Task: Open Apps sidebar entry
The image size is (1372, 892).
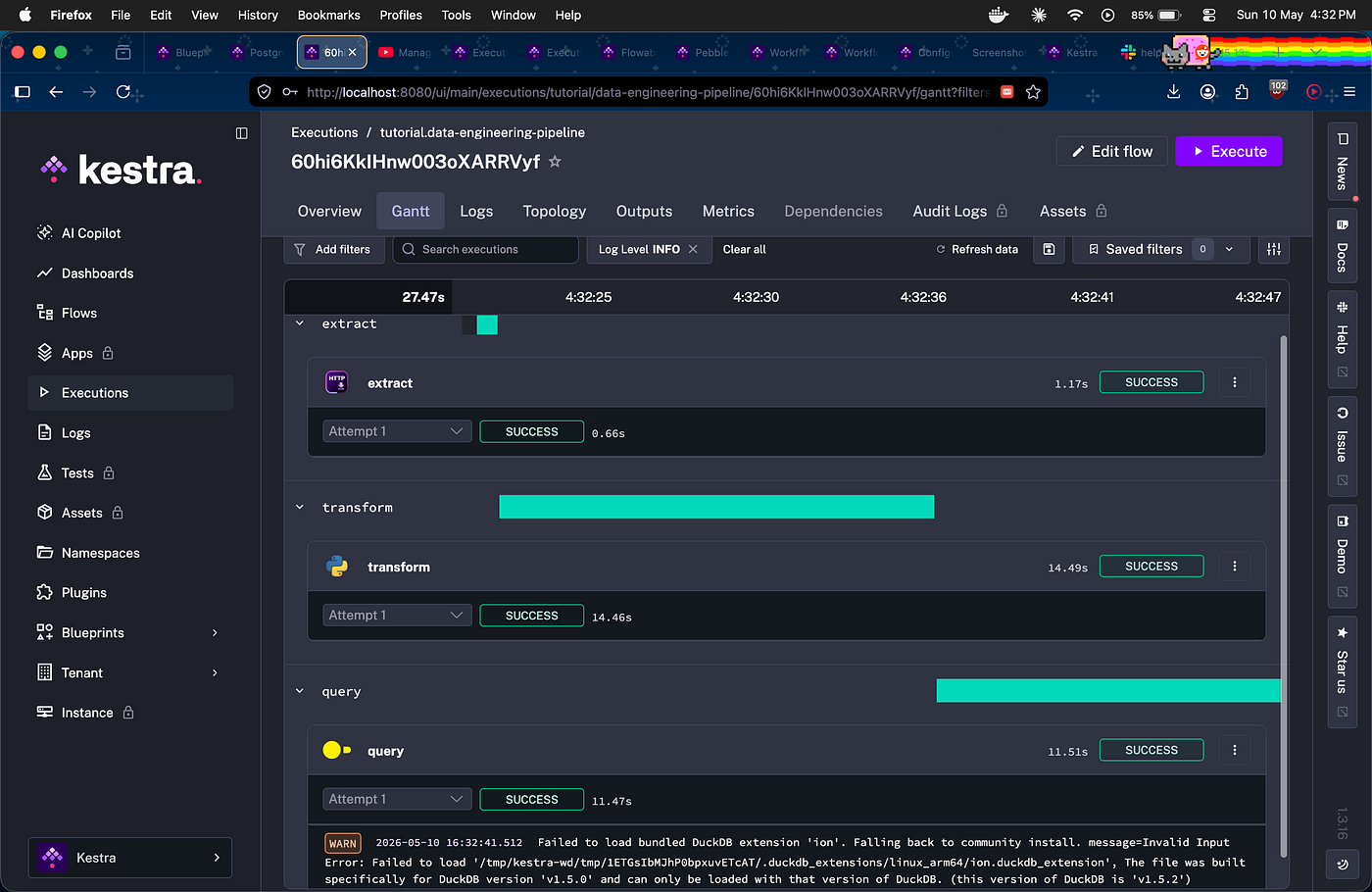Action: point(77,353)
